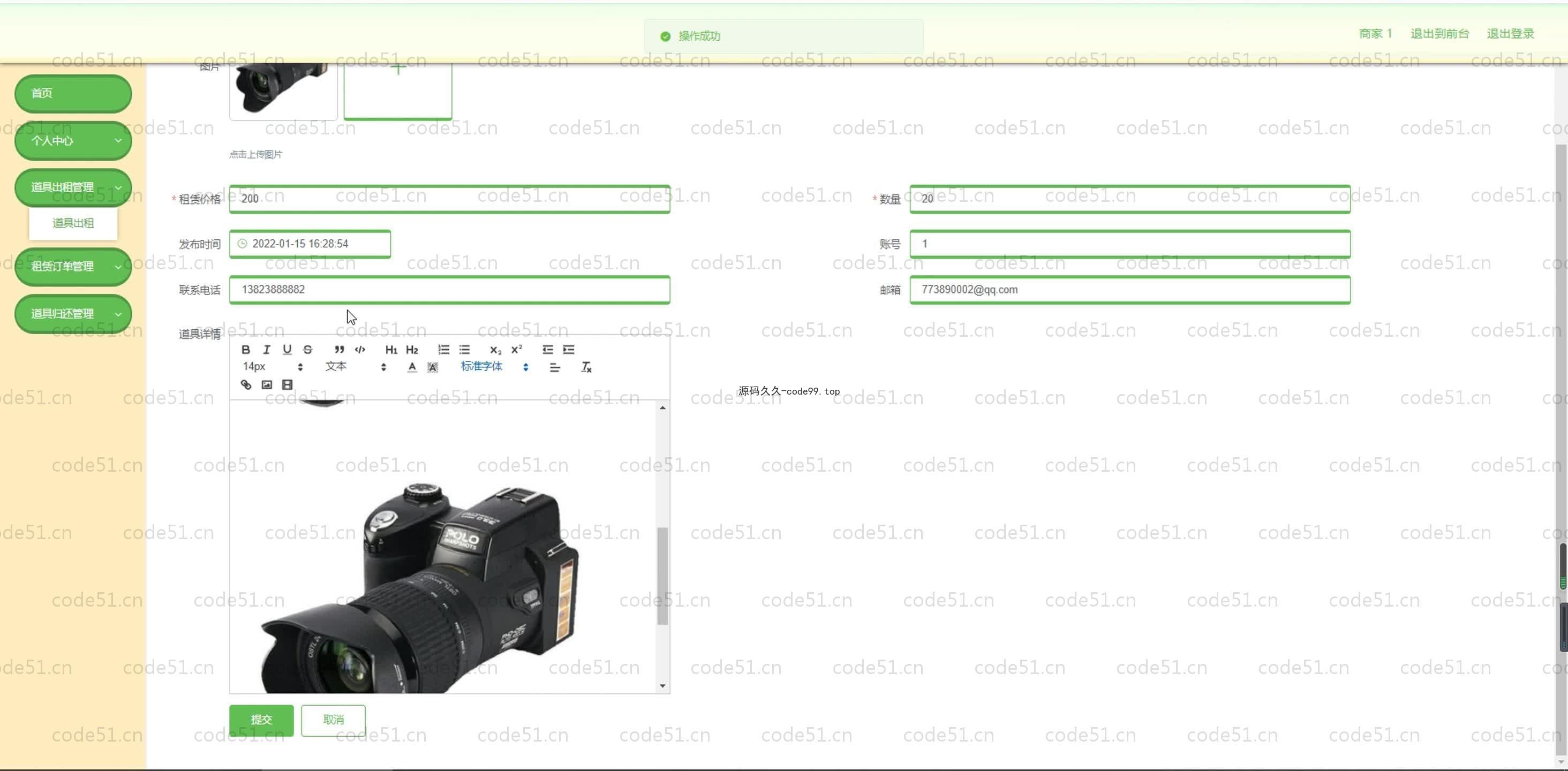
Task: Apply superscript formatting
Action: point(516,349)
